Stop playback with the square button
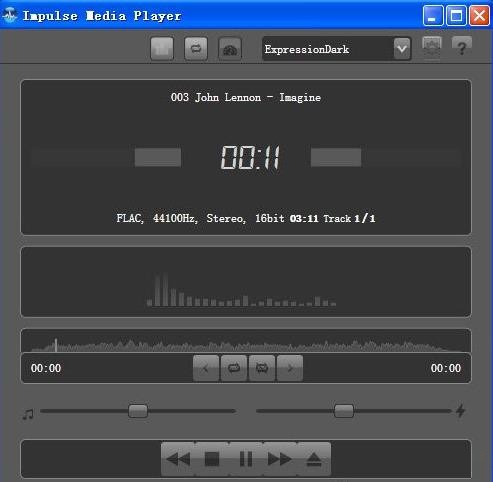The image size is (493, 482). tap(212, 459)
